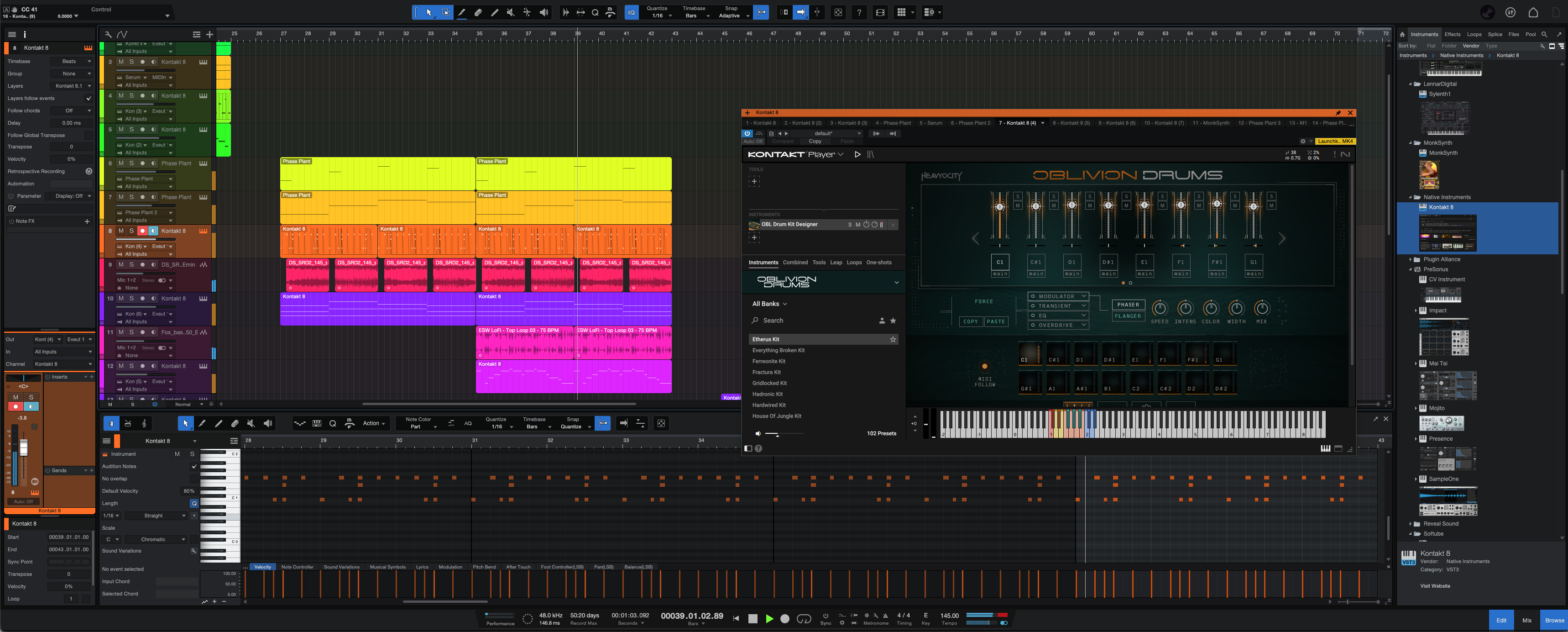This screenshot has width=1568, height=632.
Task: Click the Copy button in plugin header
Action: coord(815,141)
